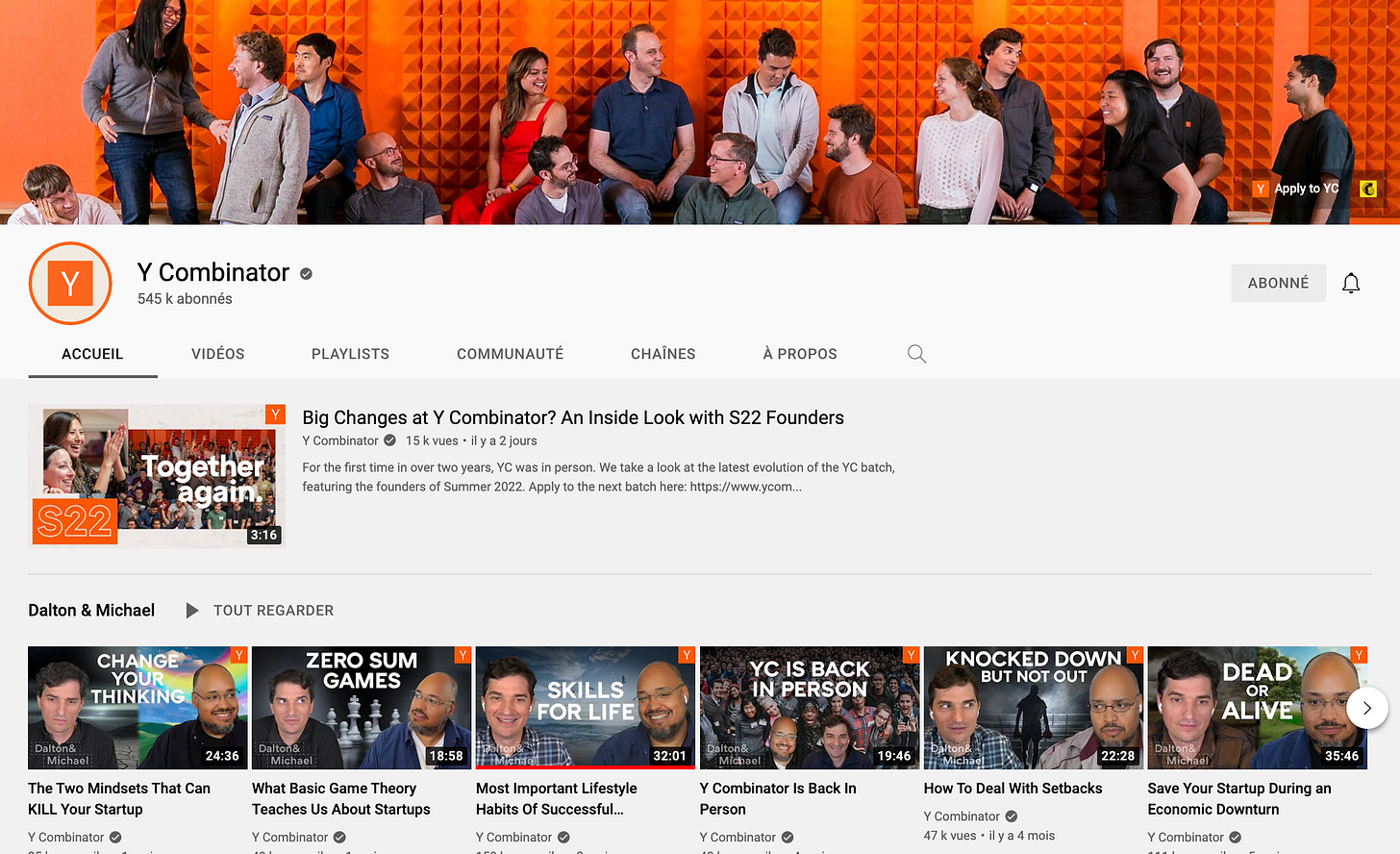Click the Y Combinator channel avatar
Image resolution: width=1400 pixels, height=854 pixels.
click(x=70, y=284)
